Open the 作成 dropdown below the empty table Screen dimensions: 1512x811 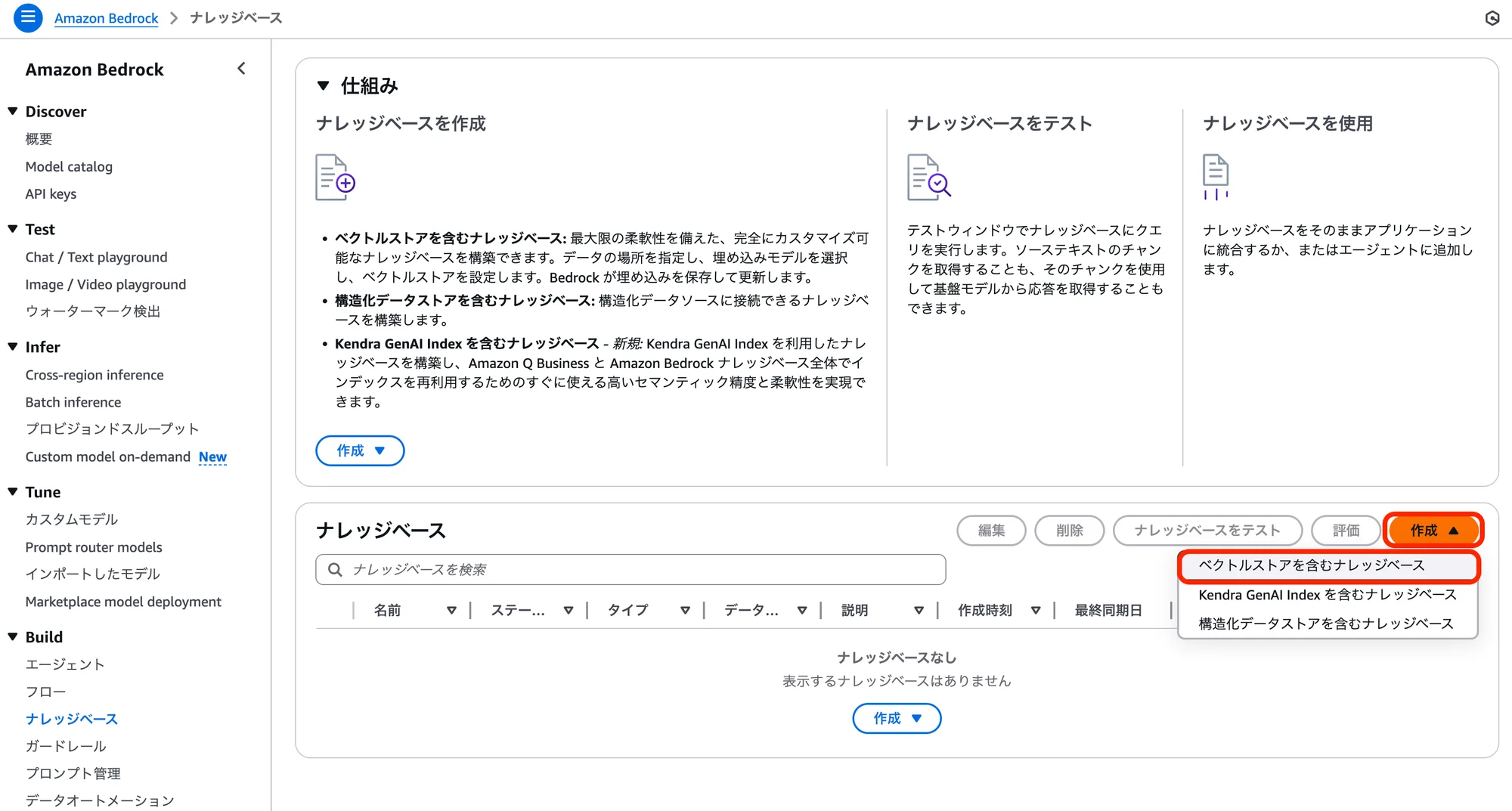(897, 718)
